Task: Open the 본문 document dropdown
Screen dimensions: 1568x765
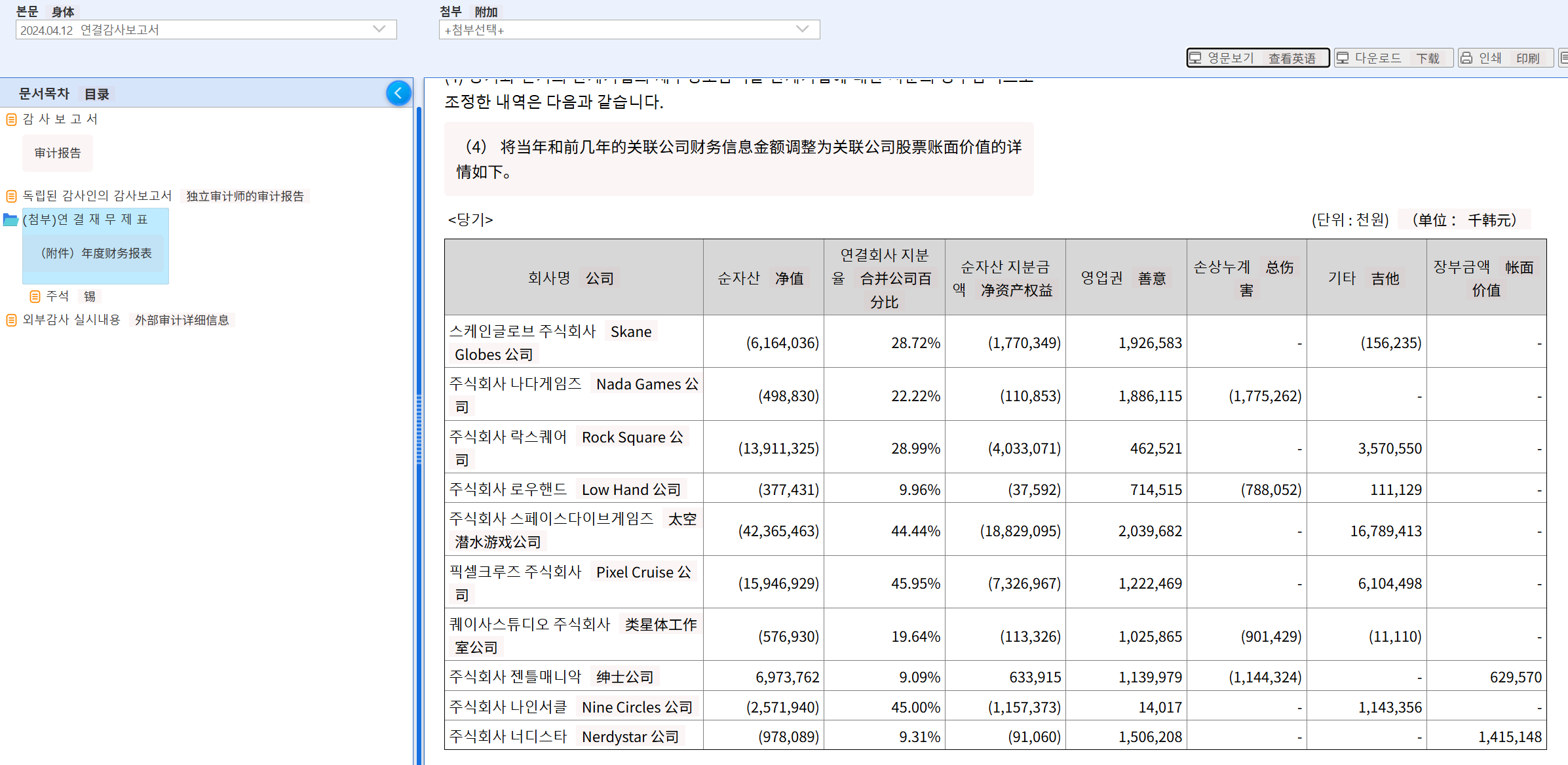Action: (206, 29)
